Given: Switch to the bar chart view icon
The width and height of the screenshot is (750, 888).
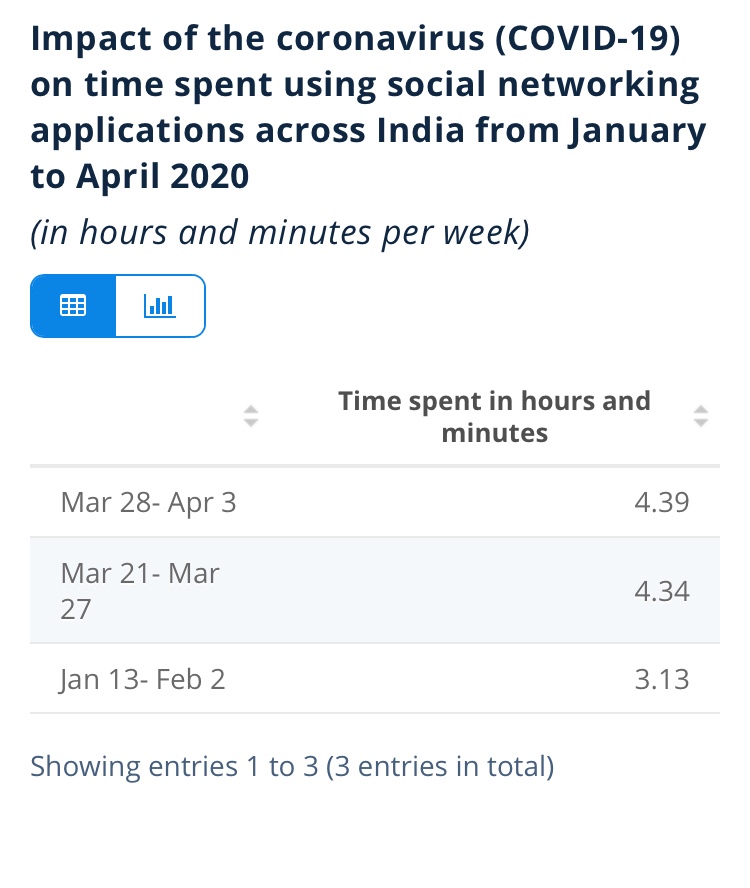Looking at the screenshot, I should (x=160, y=306).
